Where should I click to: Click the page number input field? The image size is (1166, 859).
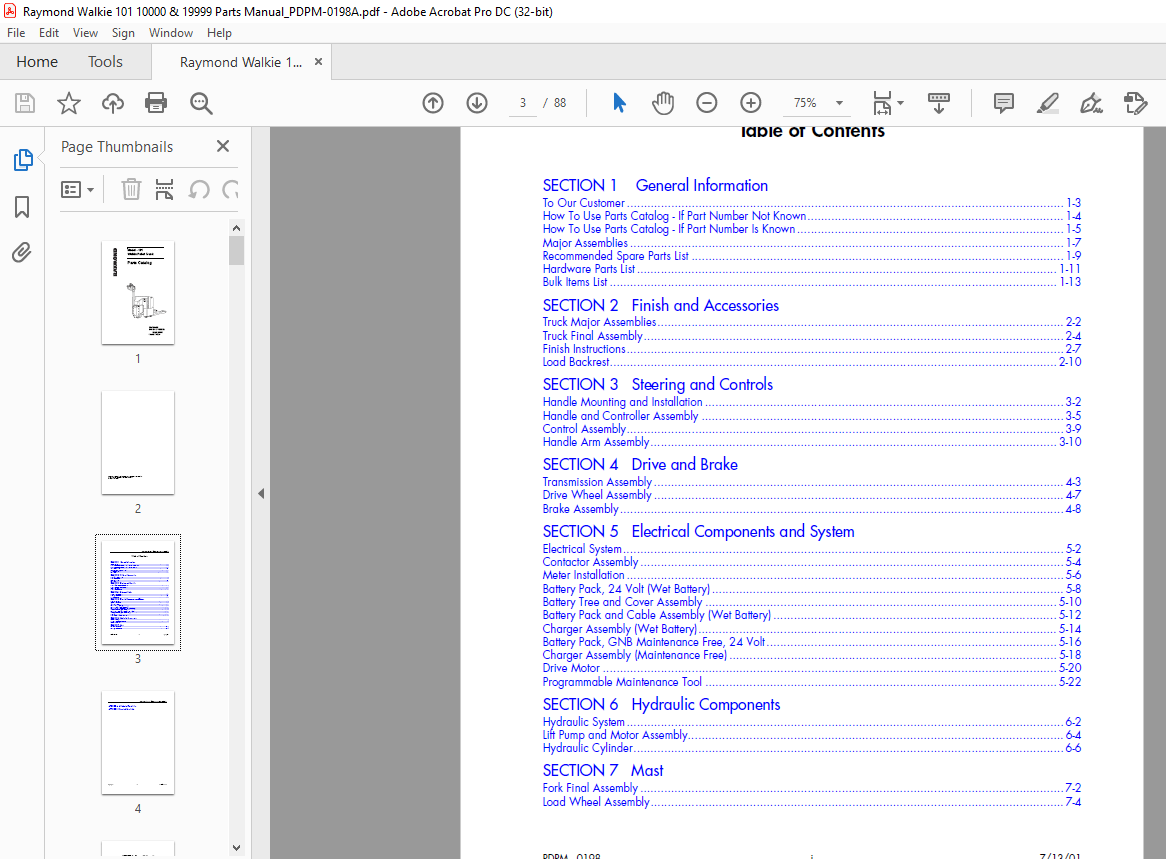[523, 103]
